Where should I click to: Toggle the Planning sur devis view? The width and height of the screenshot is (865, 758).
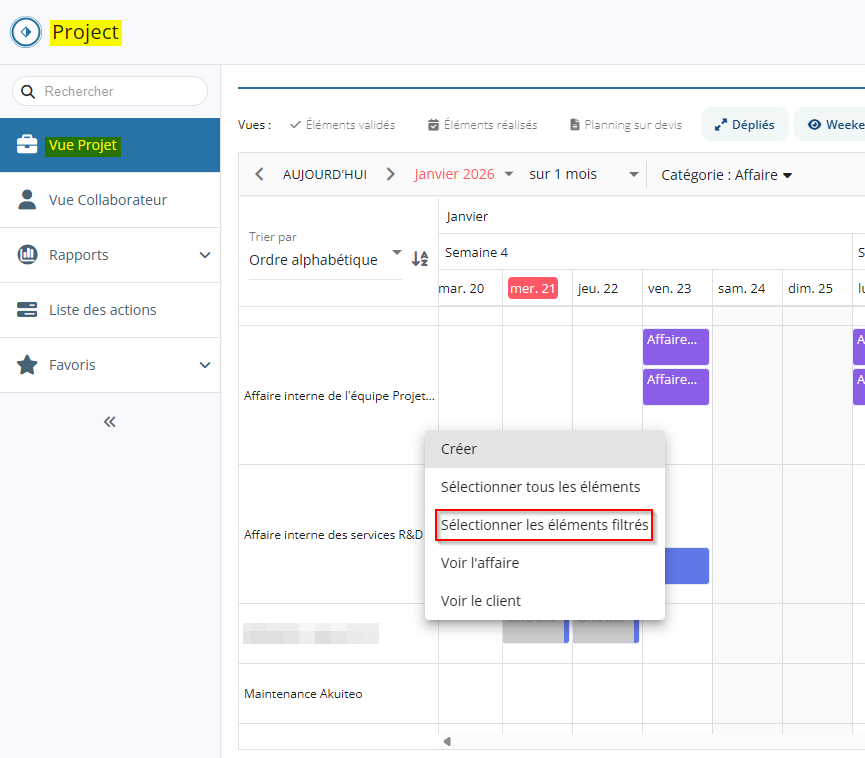[626, 125]
